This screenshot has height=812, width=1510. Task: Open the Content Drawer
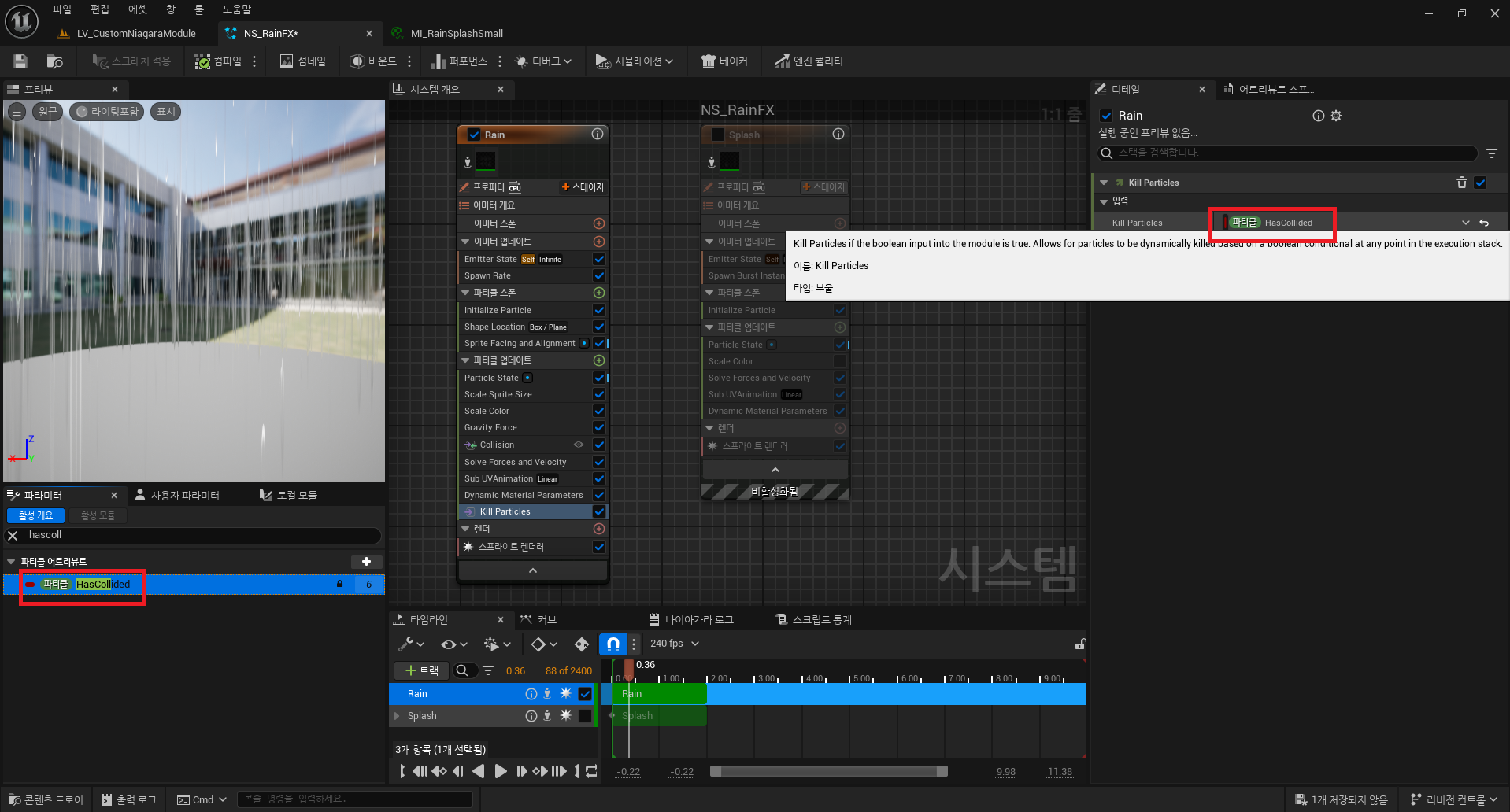coord(46,799)
